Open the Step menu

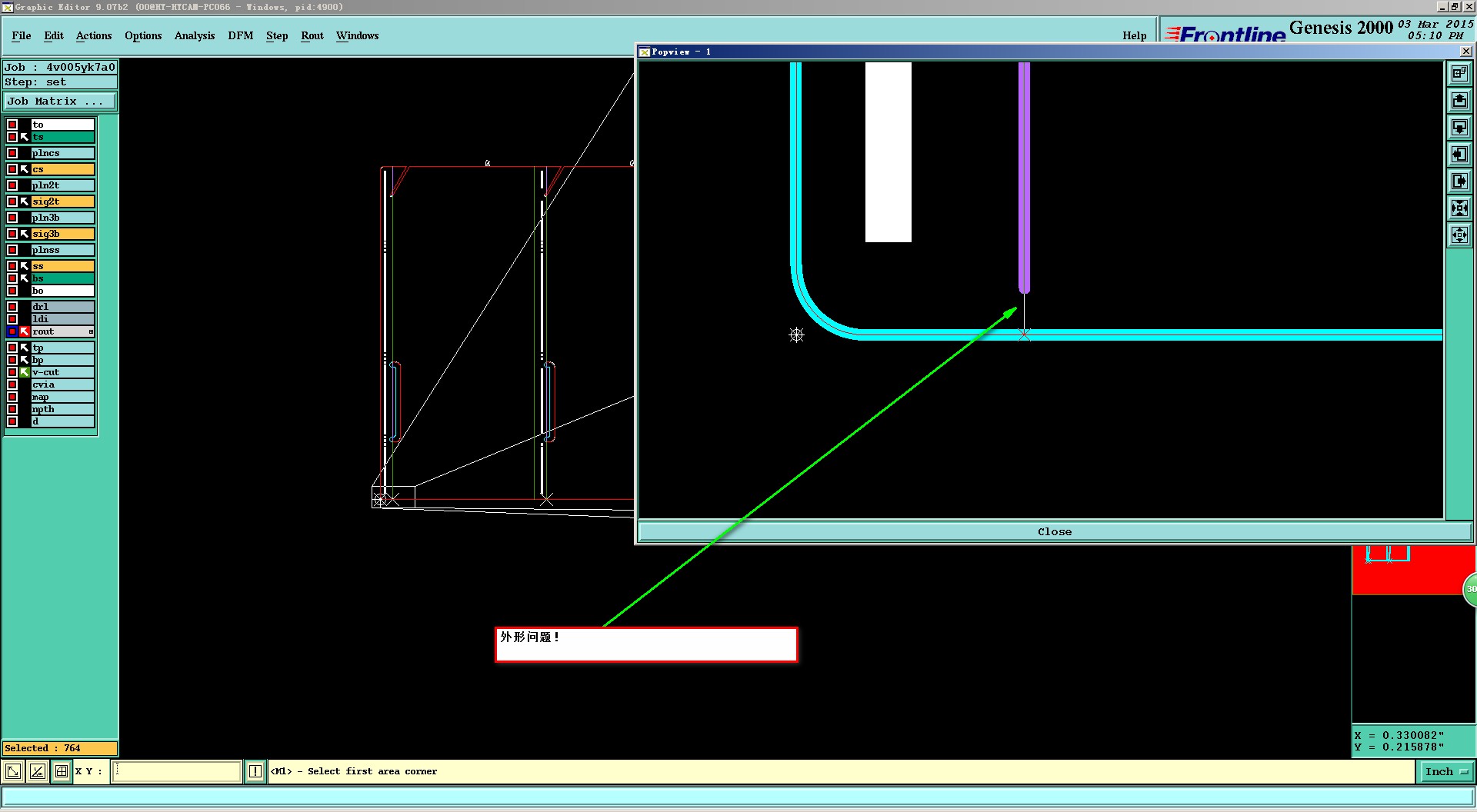[x=277, y=35]
